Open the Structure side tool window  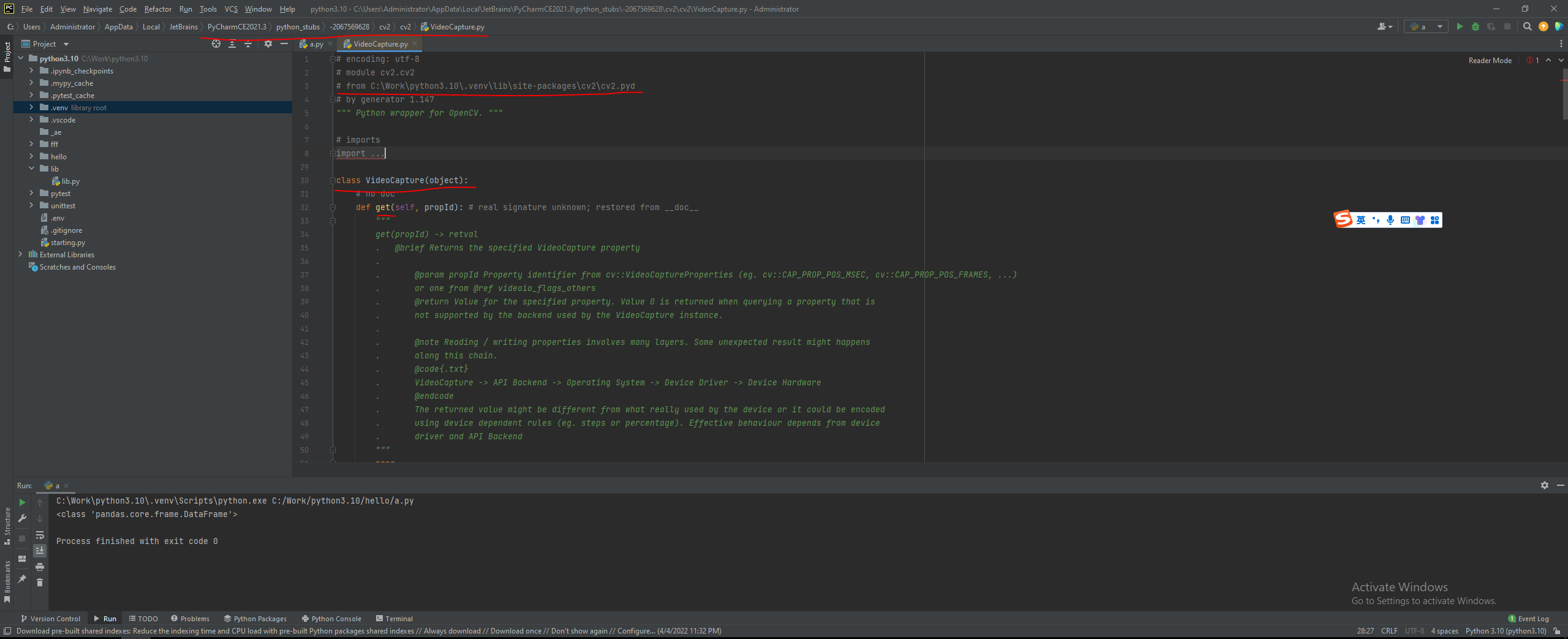[7, 526]
